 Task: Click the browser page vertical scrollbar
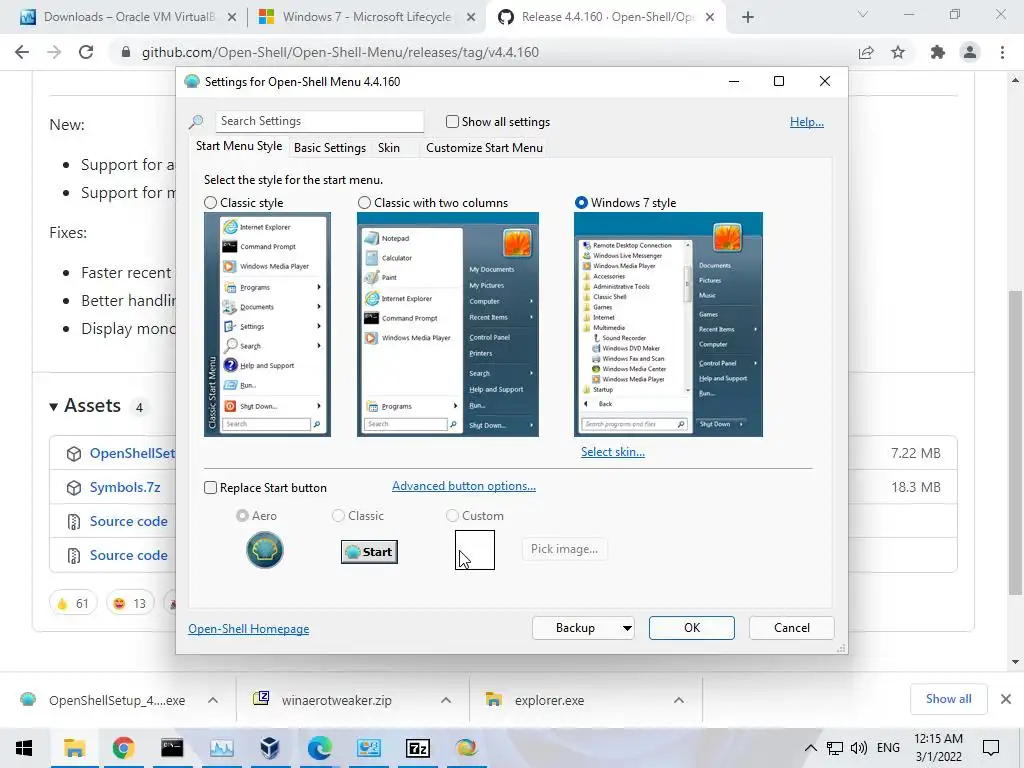click(x=1015, y=442)
